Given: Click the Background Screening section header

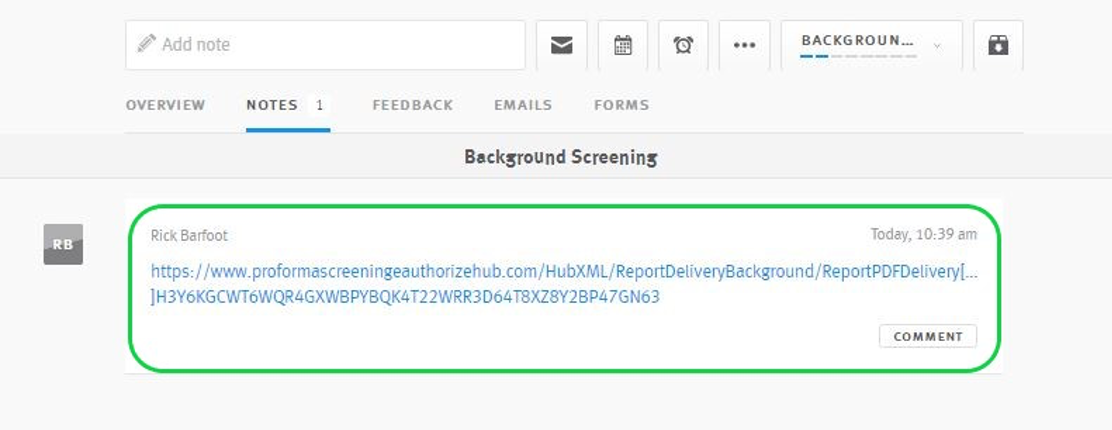Looking at the screenshot, I should click(x=560, y=157).
